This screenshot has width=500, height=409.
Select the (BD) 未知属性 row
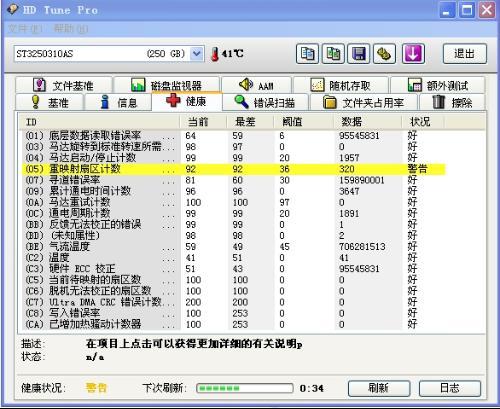pos(232,236)
